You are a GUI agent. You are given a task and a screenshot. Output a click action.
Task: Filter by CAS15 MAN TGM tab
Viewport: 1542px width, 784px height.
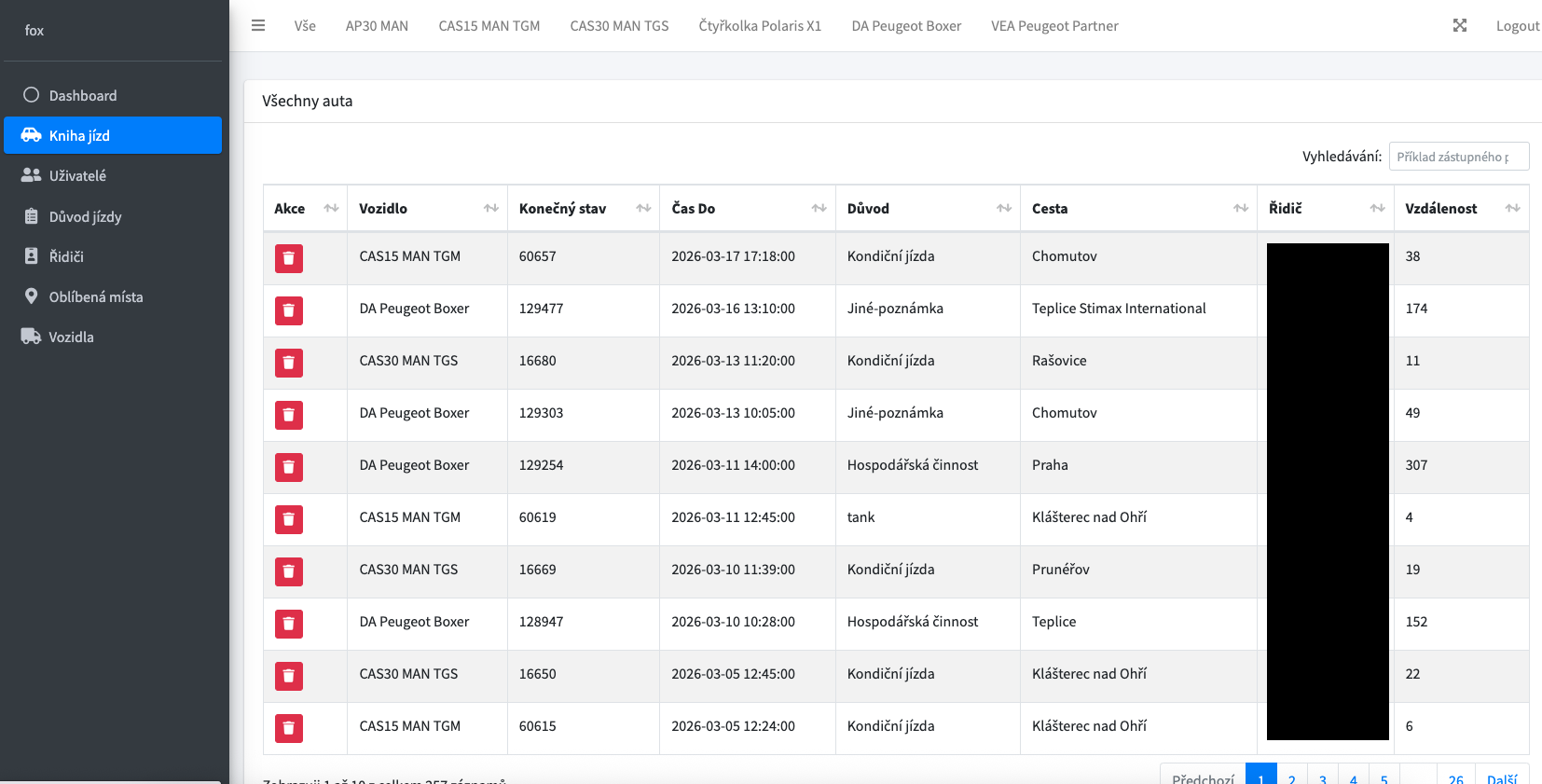pos(489,26)
